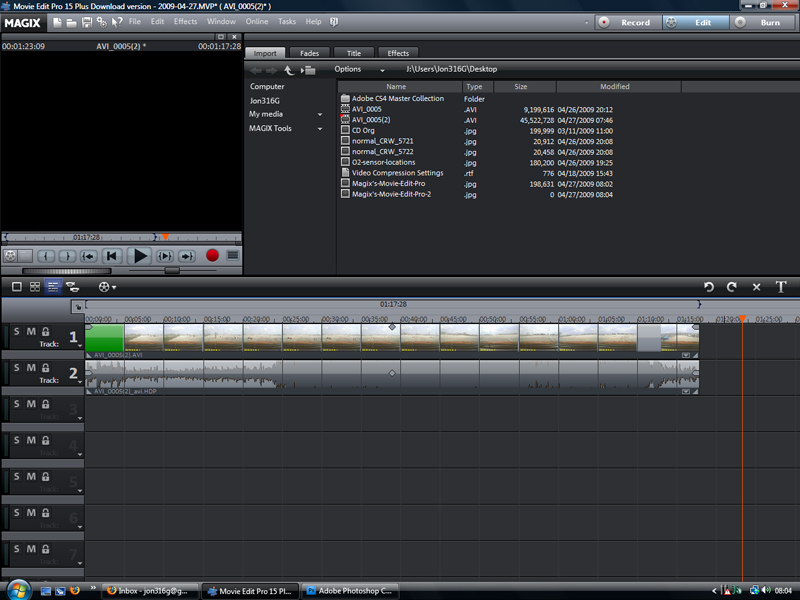Switch to the Fades tab
Screen dimensions: 800x600
[309, 53]
